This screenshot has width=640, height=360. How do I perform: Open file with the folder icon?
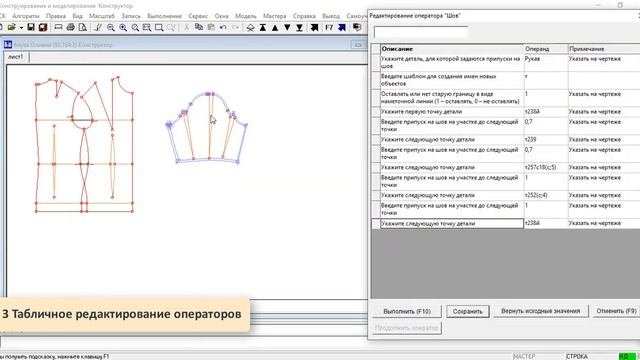pos(11,27)
